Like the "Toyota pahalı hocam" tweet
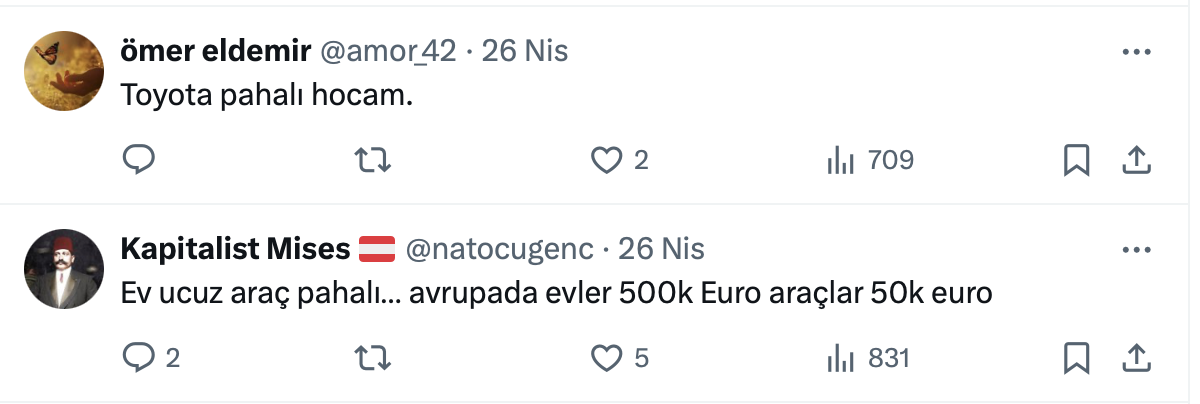This screenshot has height=404, width=1200. coord(607,160)
